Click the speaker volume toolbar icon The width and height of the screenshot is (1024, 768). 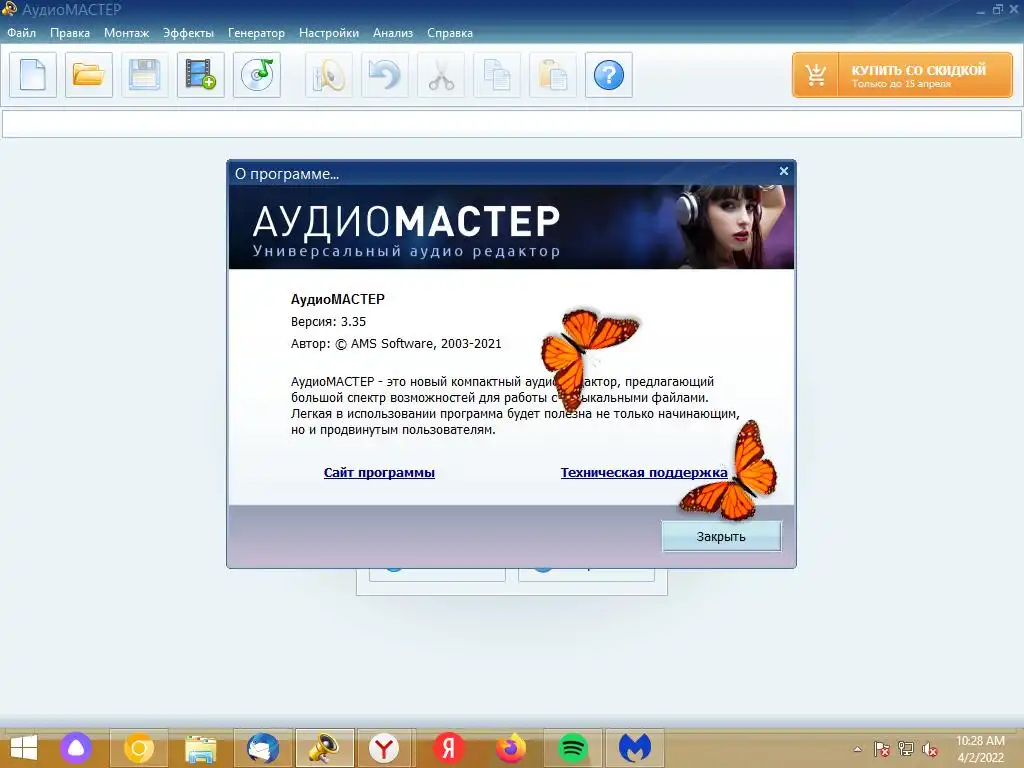[328, 75]
